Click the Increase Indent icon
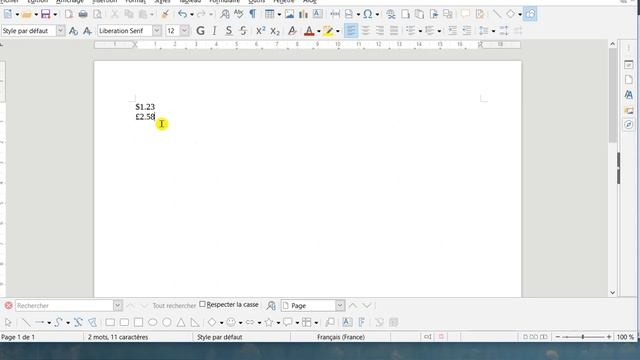 click(x=452, y=31)
